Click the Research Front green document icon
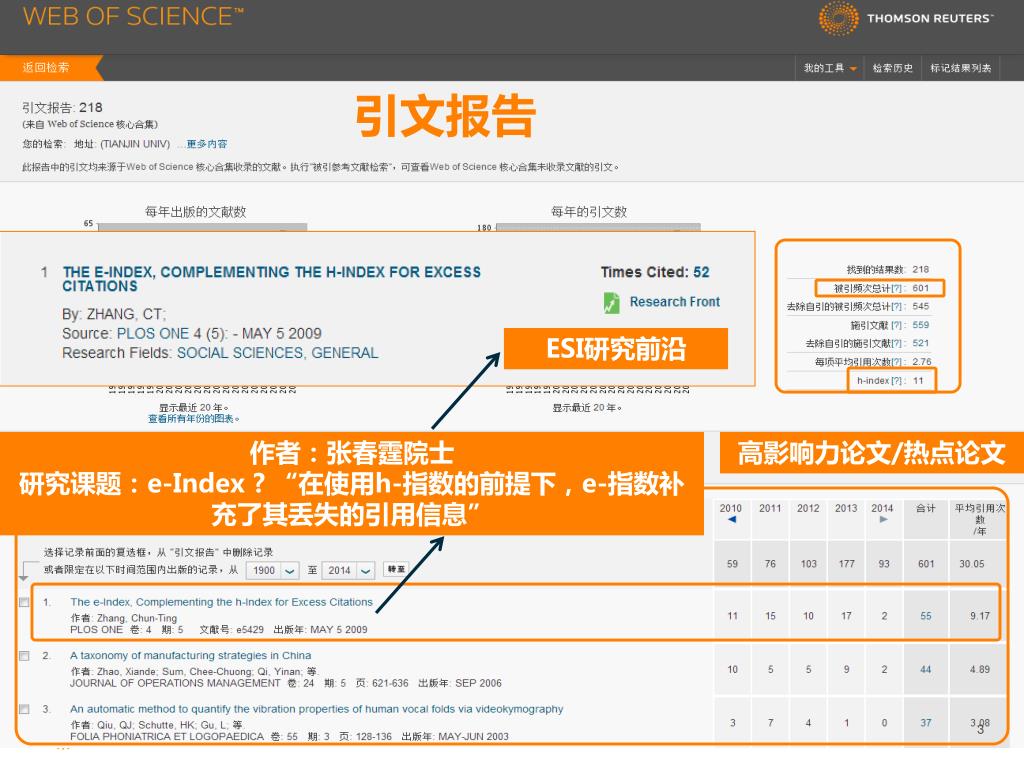This screenshot has height=768, width=1024. coord(611,302)
